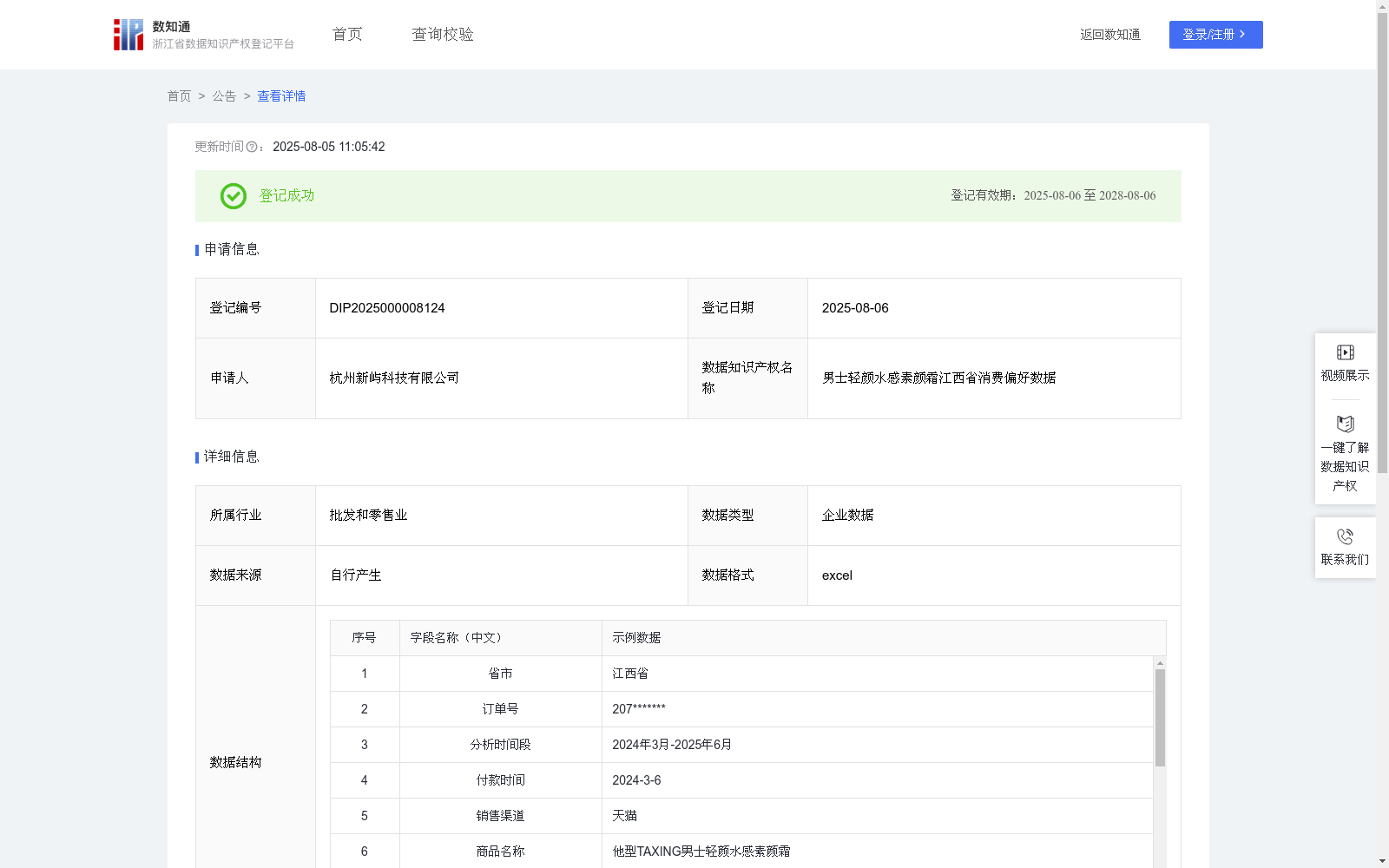Click registration date 2025-08-06 cell
Image resolution: width=1389 pixels, height=868 pixels.
994,308
